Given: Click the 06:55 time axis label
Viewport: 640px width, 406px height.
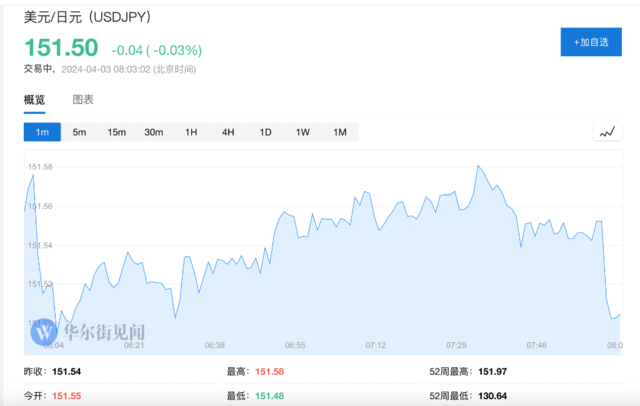Looking at the screenshot, I should pos(295,345).
